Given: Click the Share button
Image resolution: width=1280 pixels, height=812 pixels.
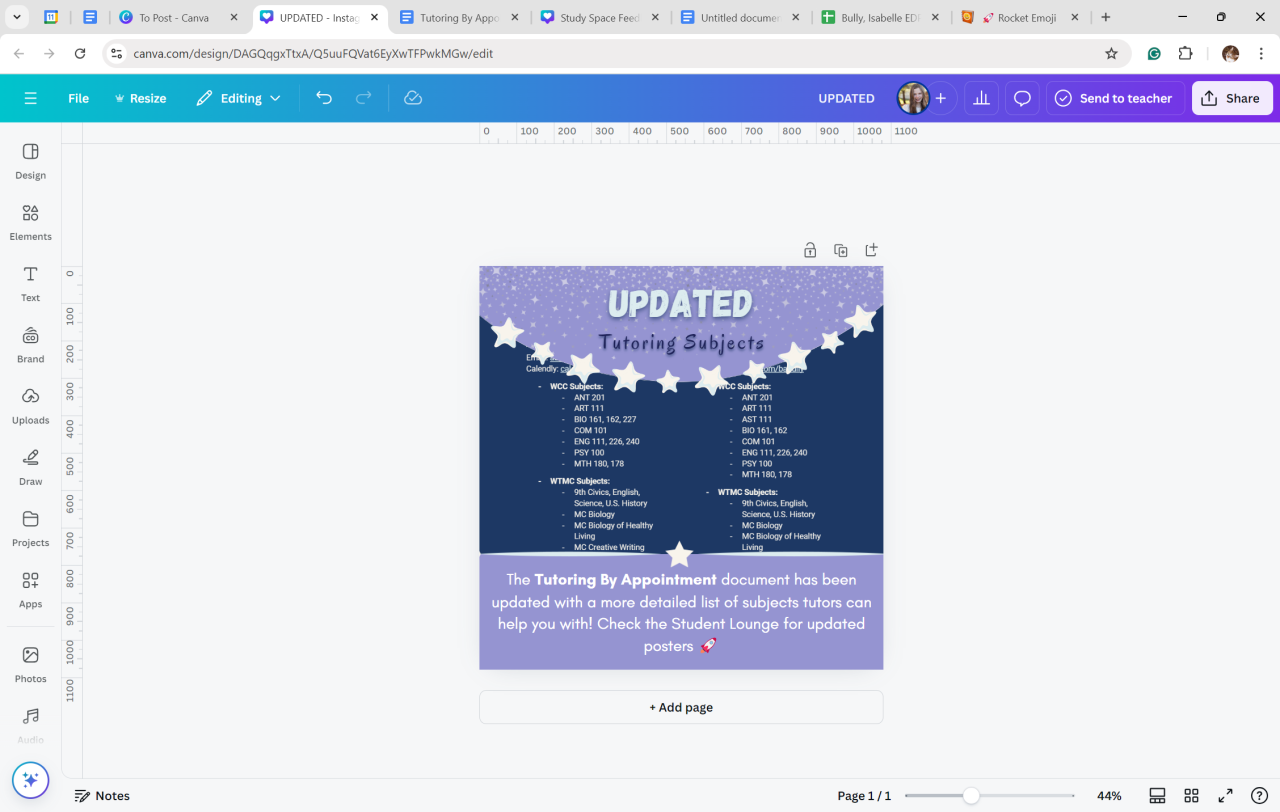Looking at the screenshot, I should 1232,98.
